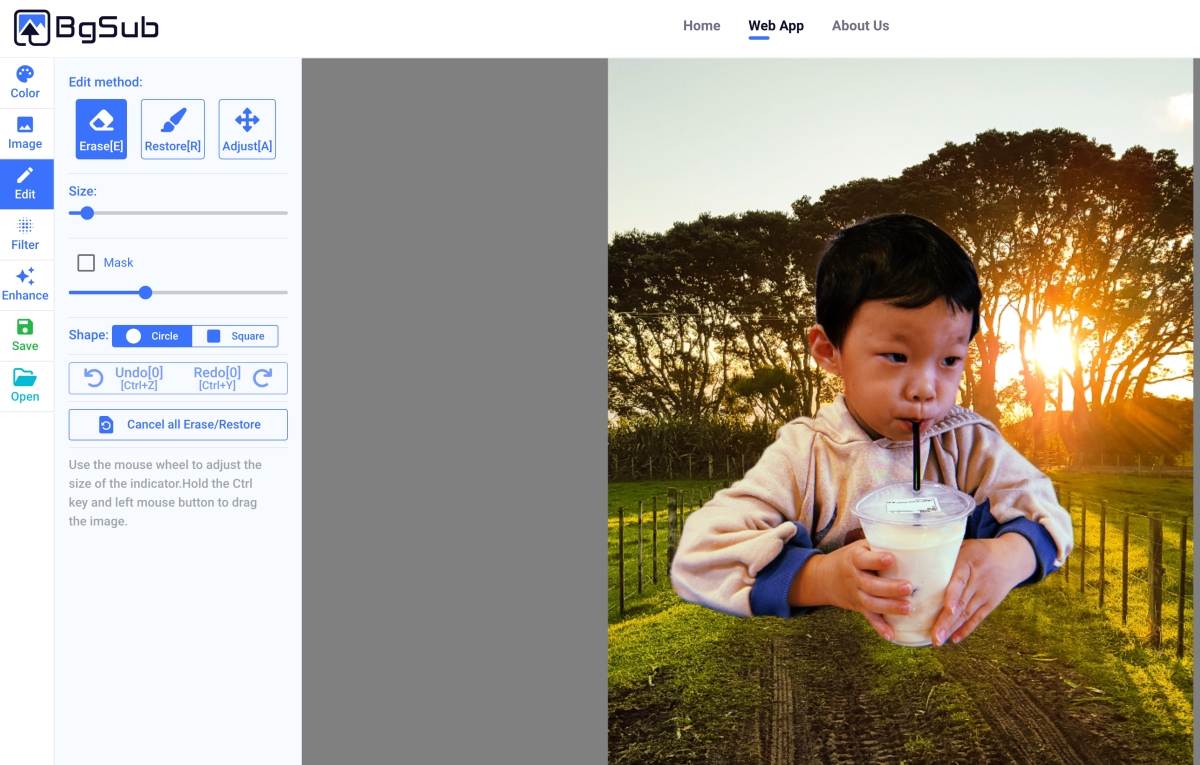
Task: Open the Enhance panel
Action: click(26, 285)
